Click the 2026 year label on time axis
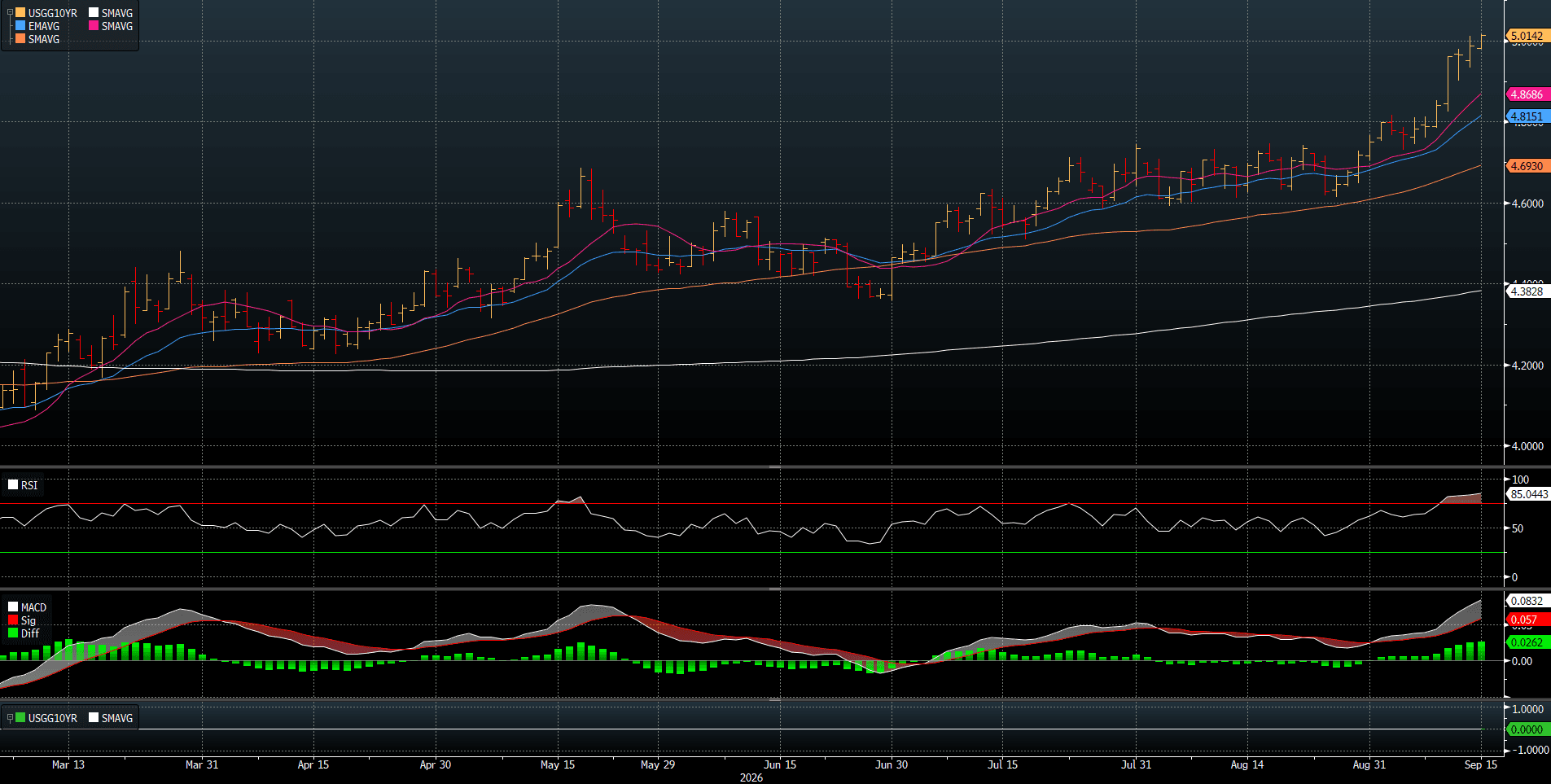The height and width of the screenshot is (784, 1551). (751, 777)
